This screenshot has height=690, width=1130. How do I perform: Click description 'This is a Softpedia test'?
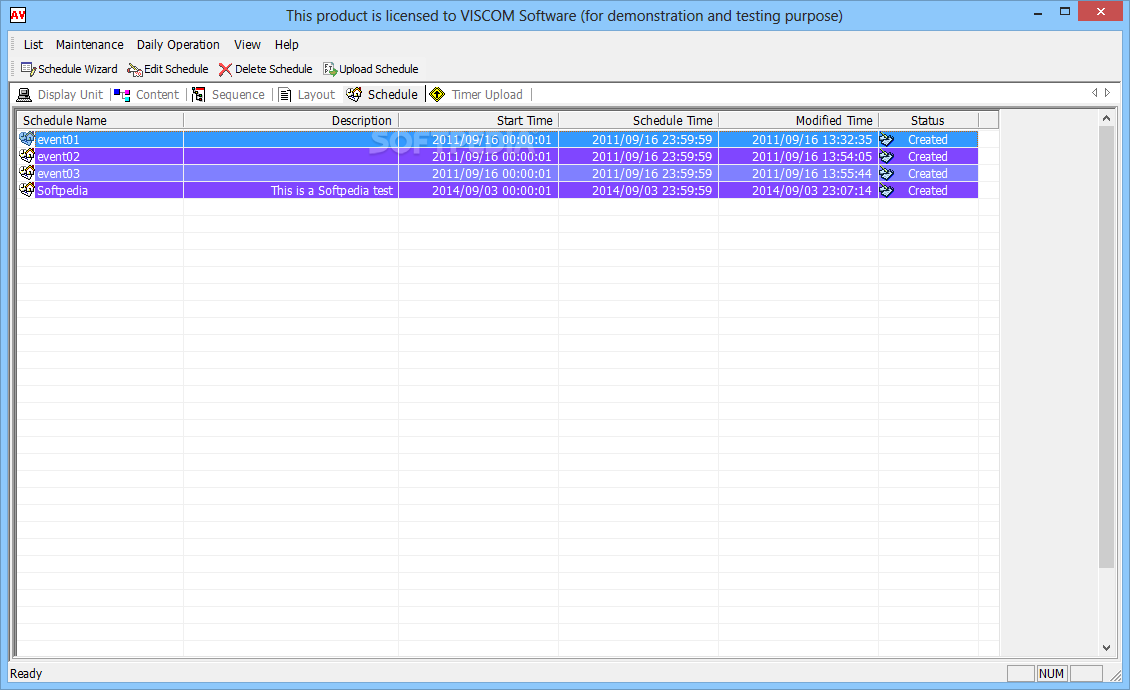[332, 190]
